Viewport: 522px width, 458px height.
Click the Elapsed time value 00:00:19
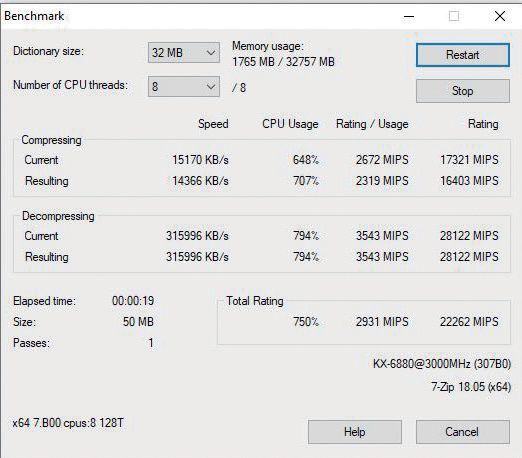pyautogui.click(x=133, y=301)
